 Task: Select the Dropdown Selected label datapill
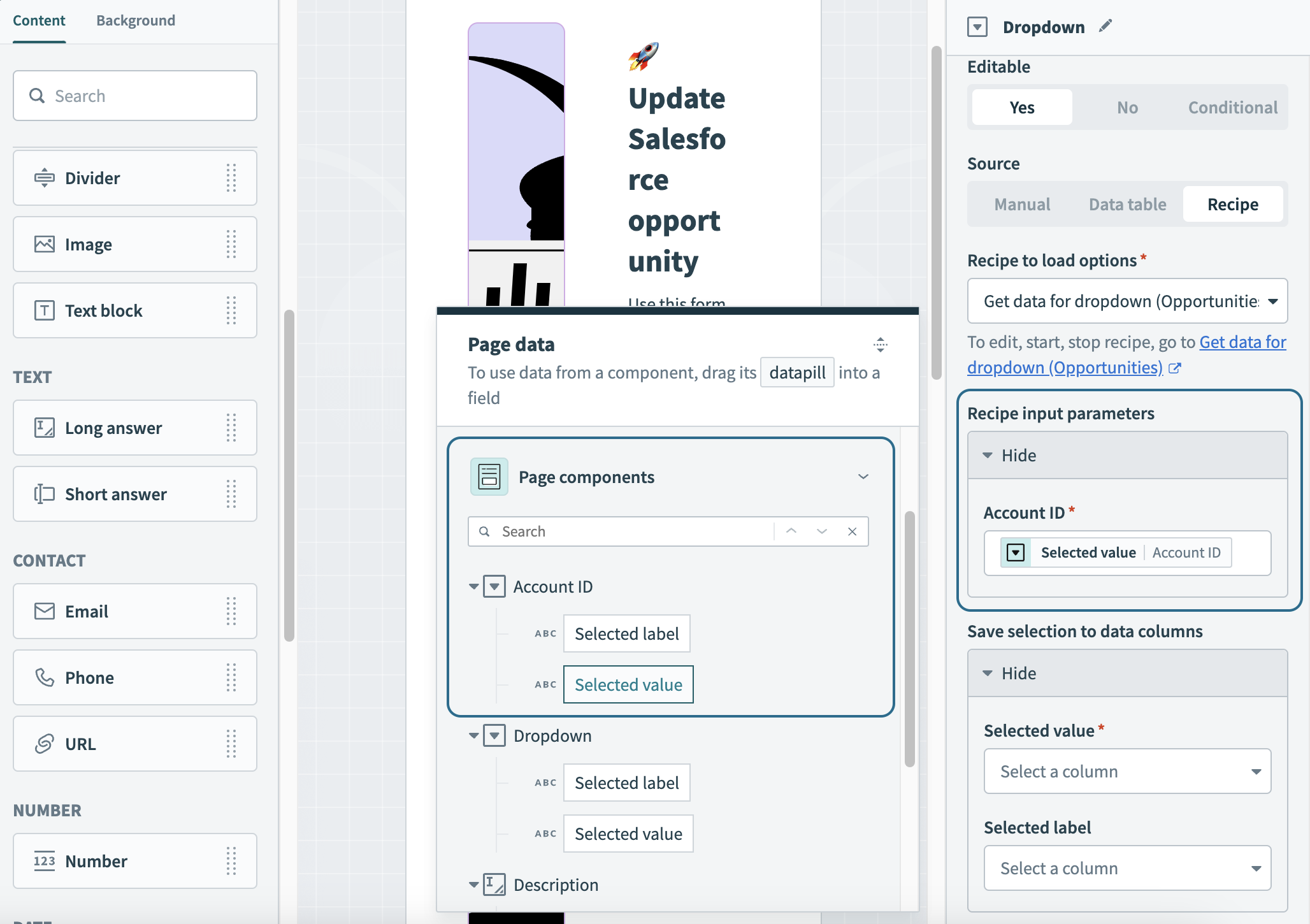[x=626, y=783]
